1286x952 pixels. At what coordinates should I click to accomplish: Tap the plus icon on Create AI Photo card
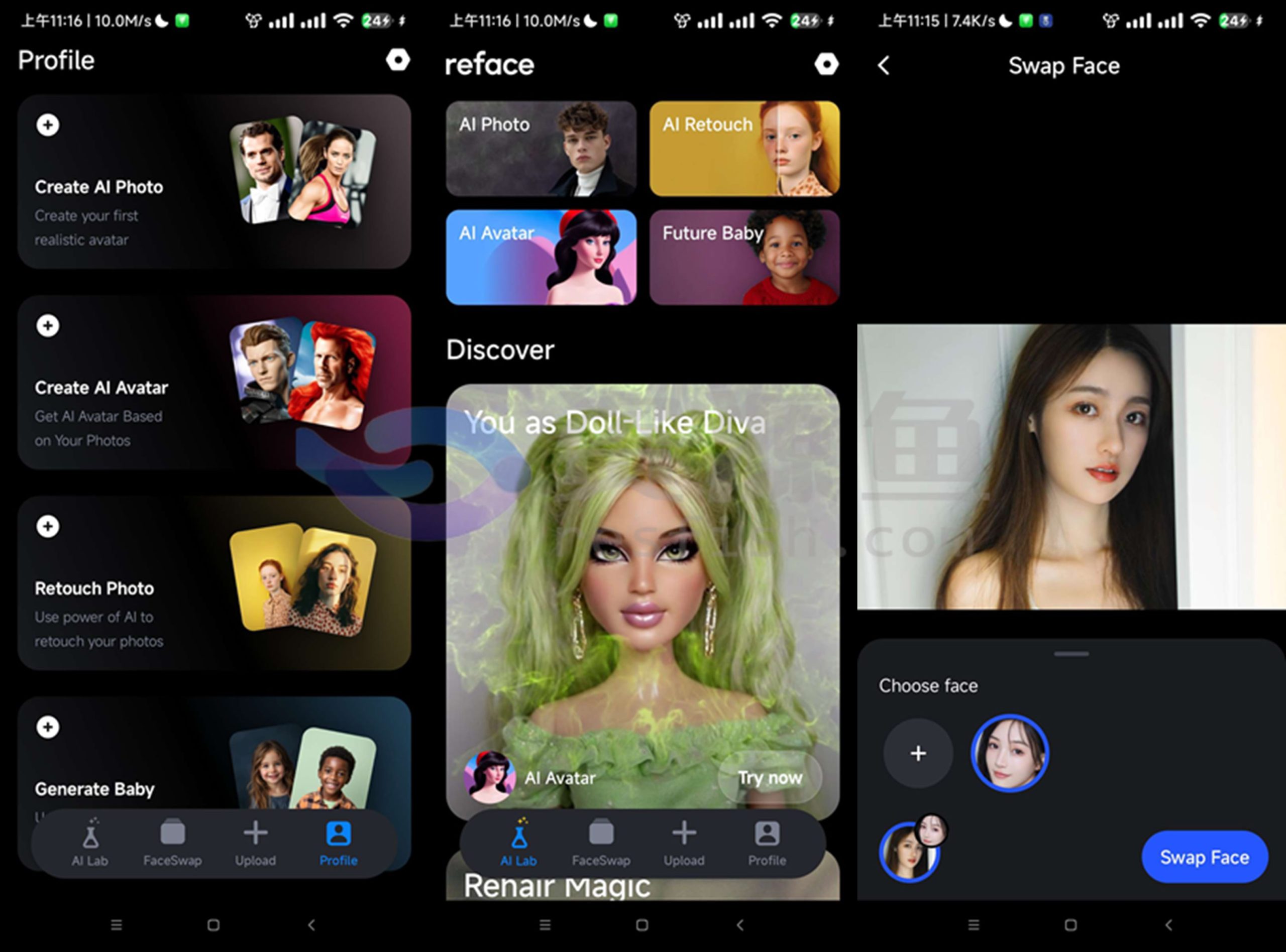click(48, 125)
